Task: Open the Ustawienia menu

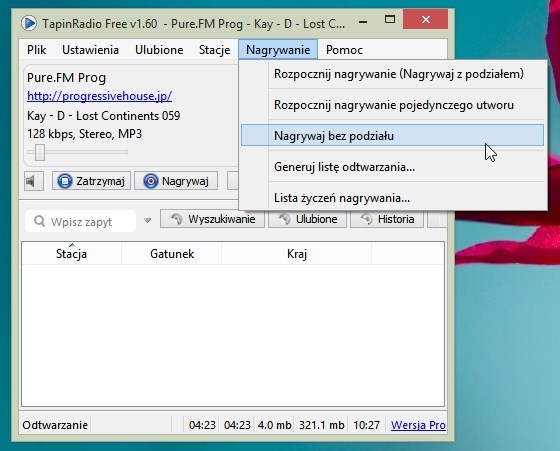Action: [90, 50]
